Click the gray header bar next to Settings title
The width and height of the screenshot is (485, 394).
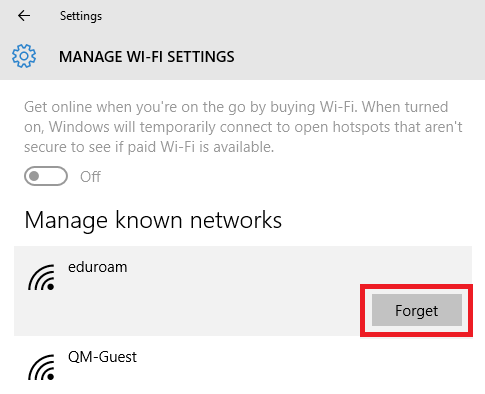(283, 16)
